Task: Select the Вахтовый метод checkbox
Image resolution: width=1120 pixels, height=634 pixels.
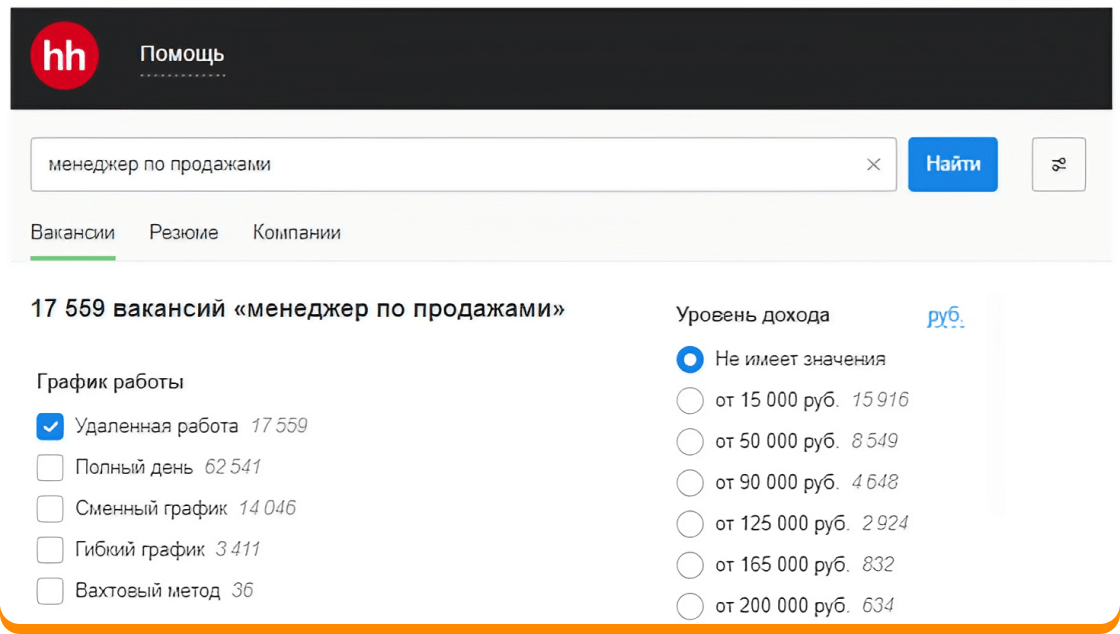Action: [50, 590]
